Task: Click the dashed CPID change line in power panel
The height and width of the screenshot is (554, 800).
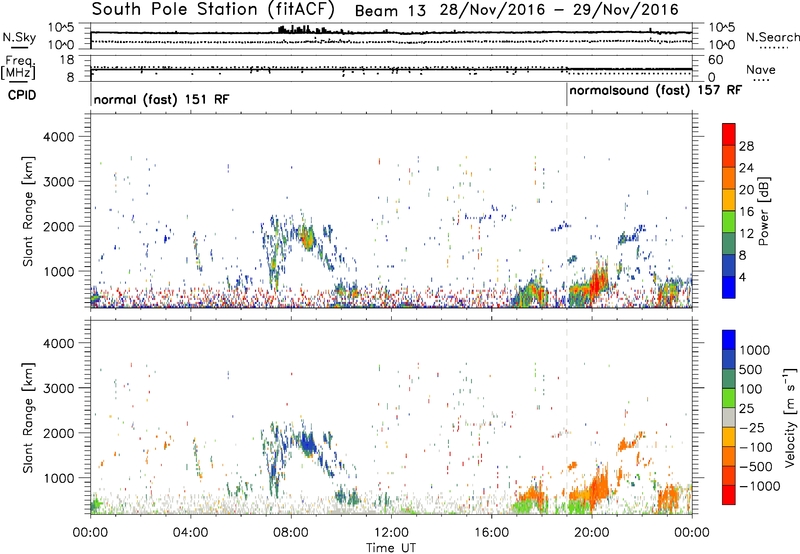Action: click(x=567, y=211)
